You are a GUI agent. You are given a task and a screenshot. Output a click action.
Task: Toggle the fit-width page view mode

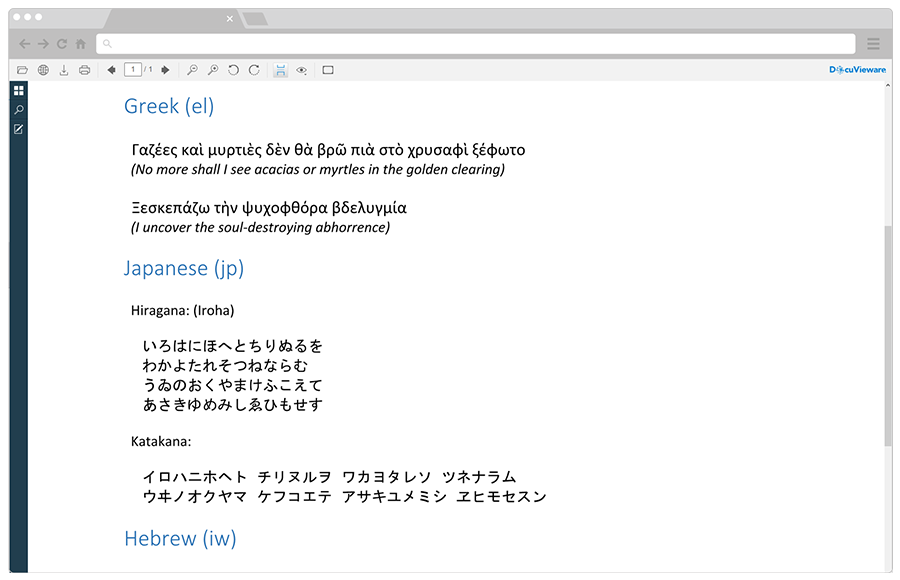coord(280,70)
